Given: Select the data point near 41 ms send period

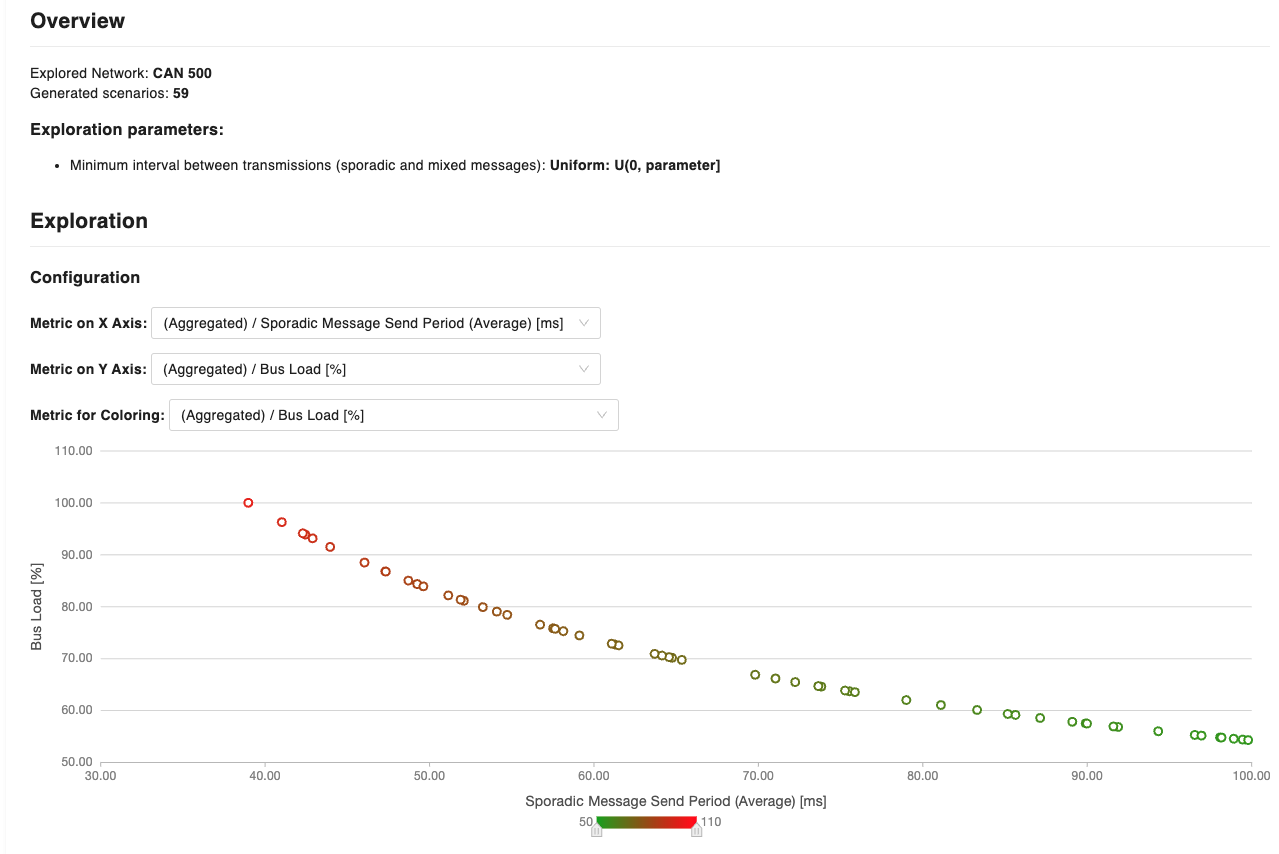Looking at the screenshot, I should click(282, 522).
